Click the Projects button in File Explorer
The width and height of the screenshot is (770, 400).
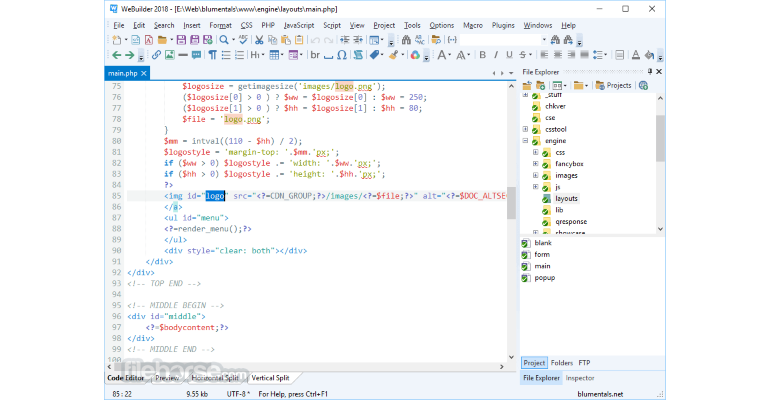coord(613,85)
